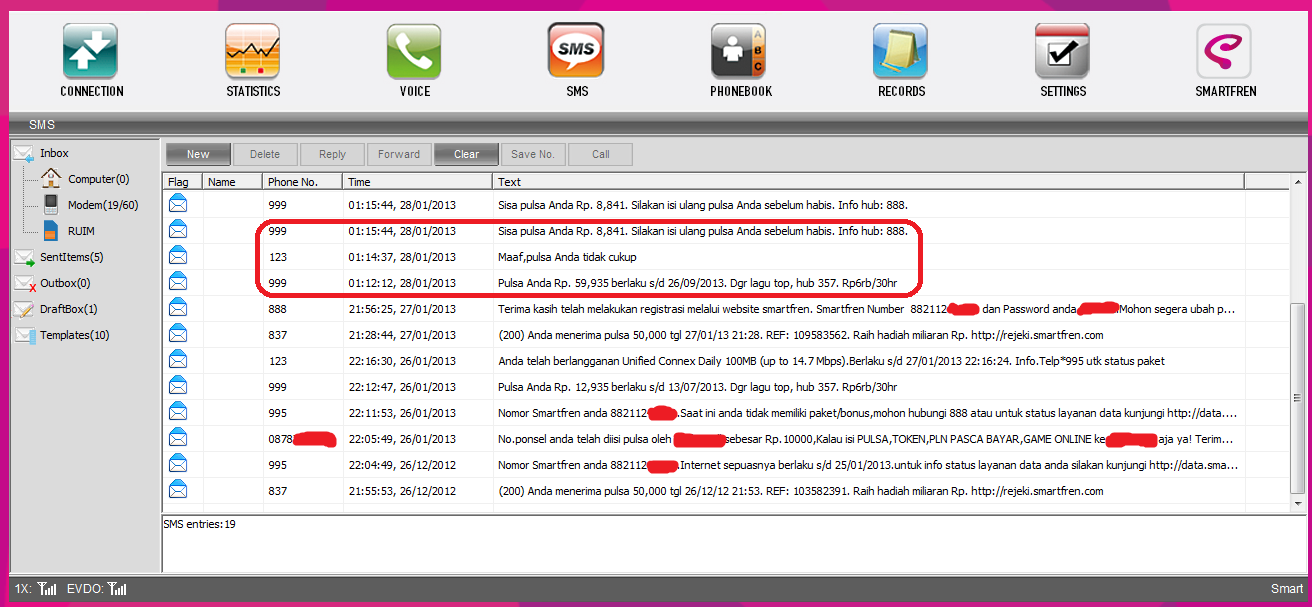This screenshot has height=607, width=1312.
Task: Click the Delete button
Action: pyautogui.click(x=265, y=154)
